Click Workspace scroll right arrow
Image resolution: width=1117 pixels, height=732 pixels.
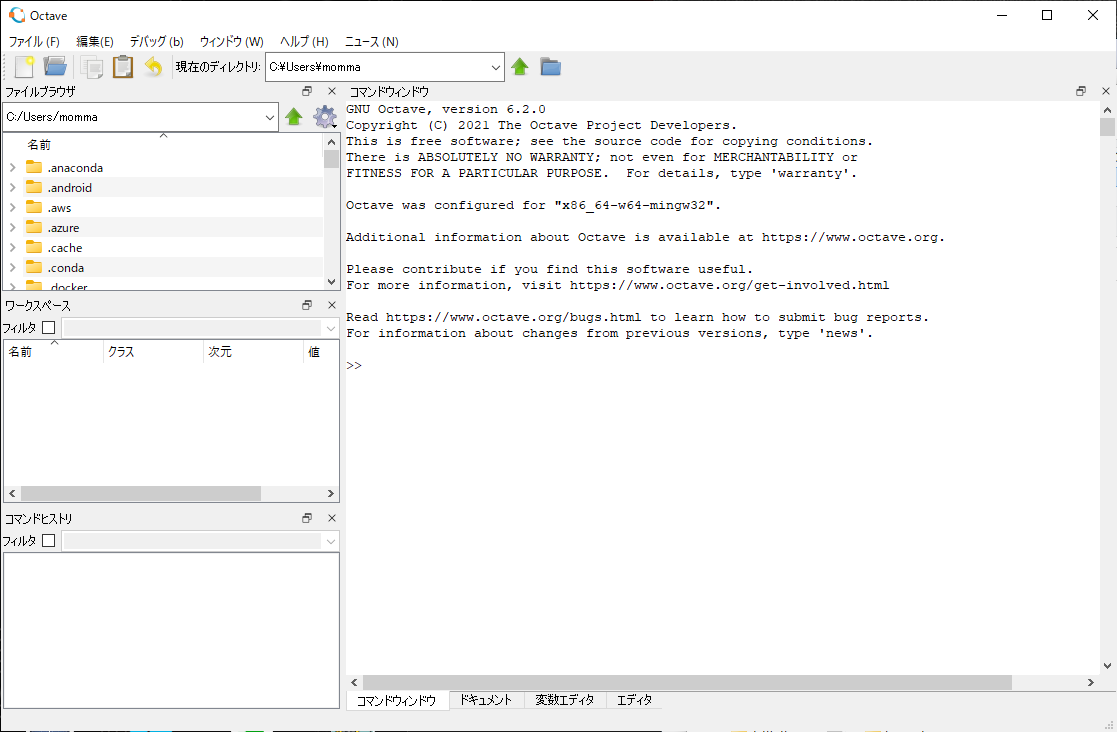click(x=331, y=493)
